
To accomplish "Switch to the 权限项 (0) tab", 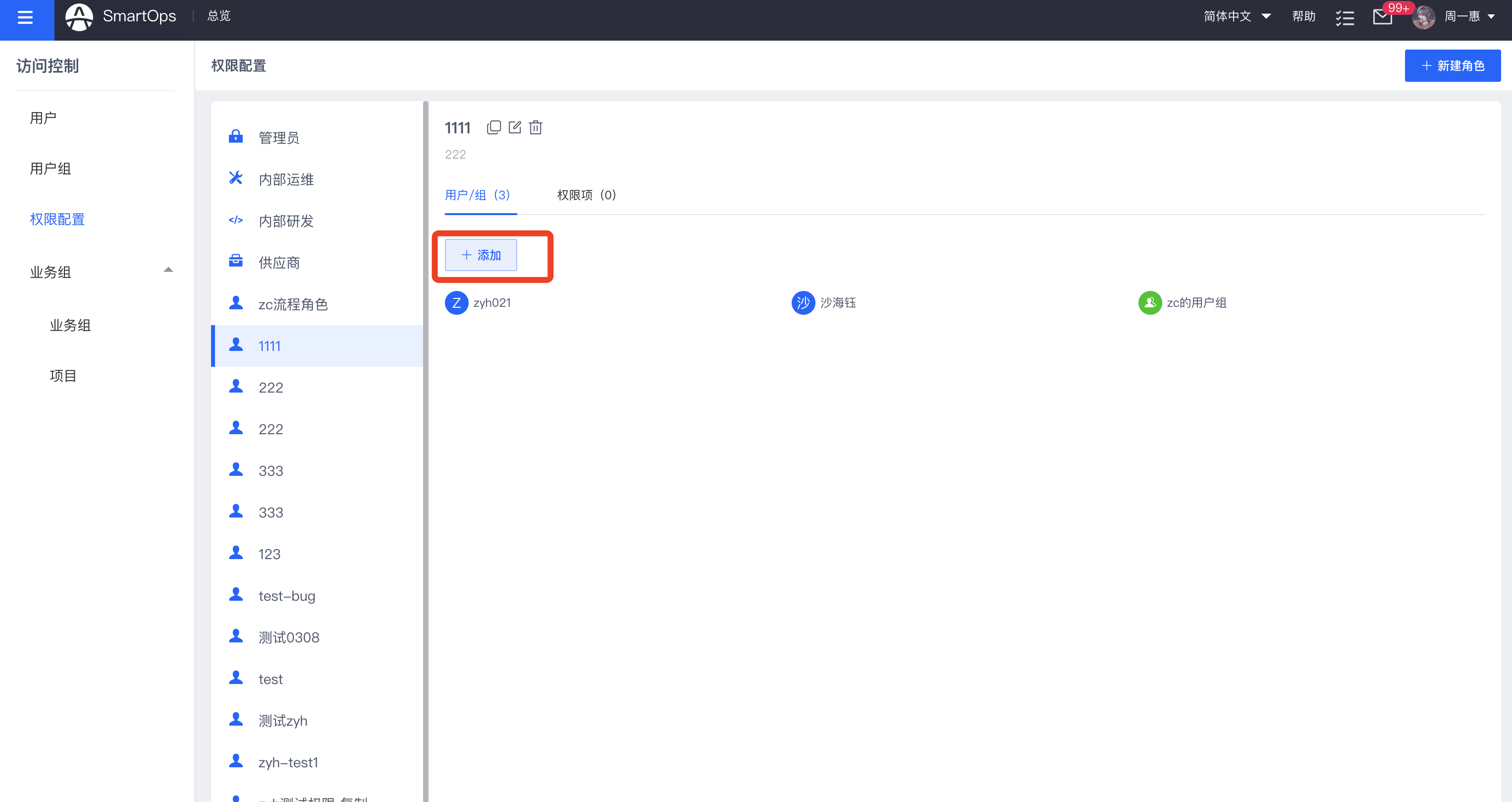I will pos(586,195).
